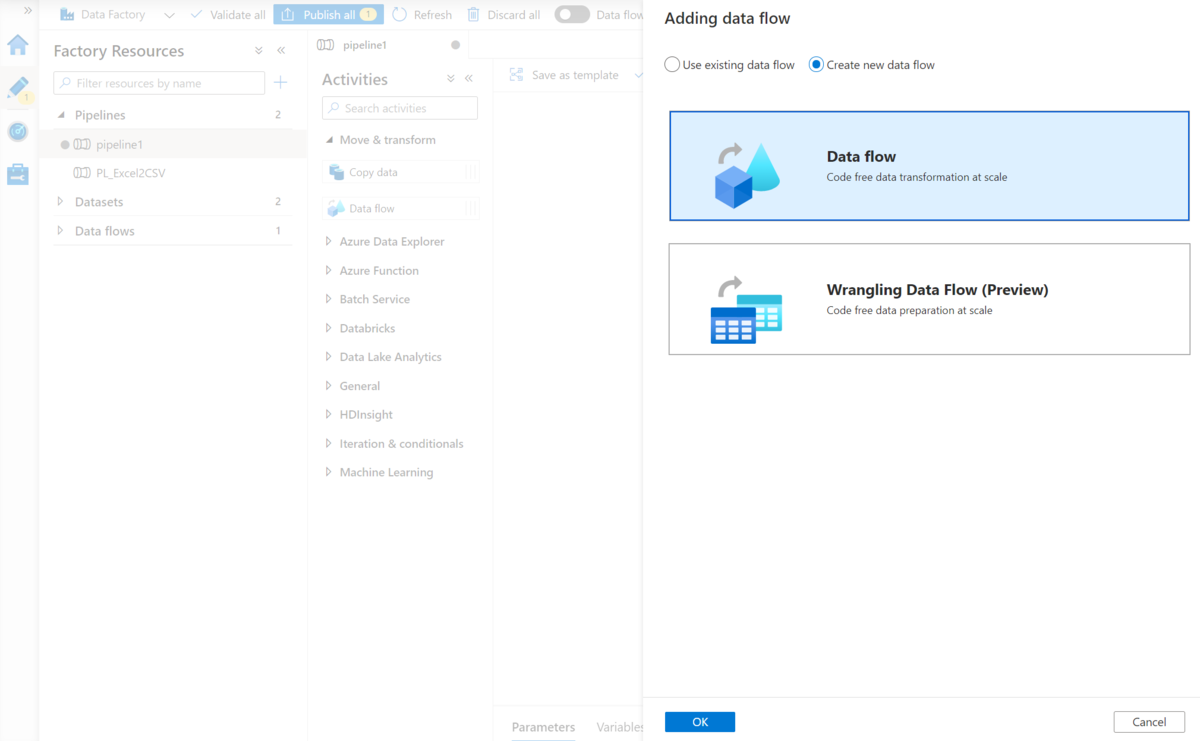Click the Refresh circular arrow icon
1200x741 pixels.
pyautogui.click(x=399, y=15)
